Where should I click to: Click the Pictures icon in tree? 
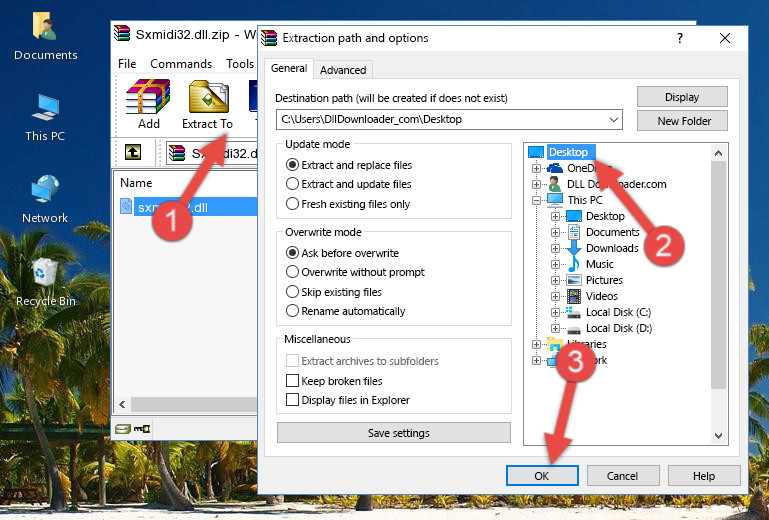[573, 280]
